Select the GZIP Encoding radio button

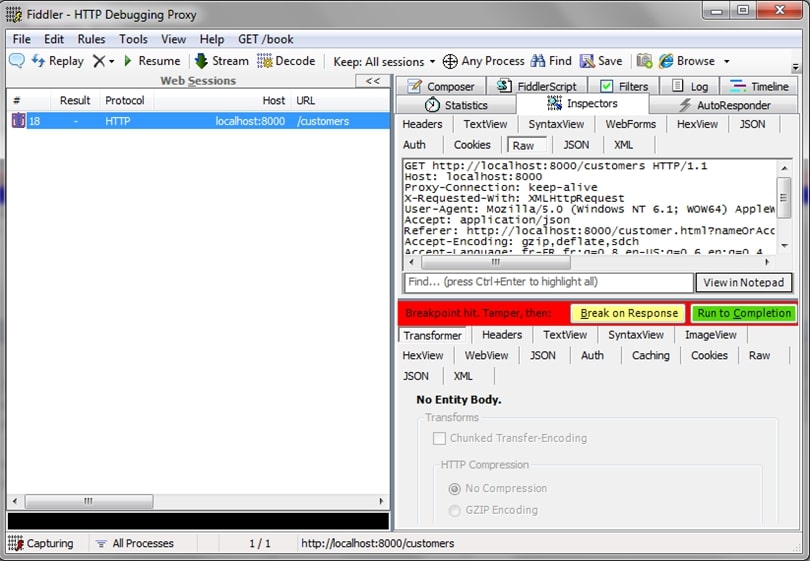pos(454,511)
